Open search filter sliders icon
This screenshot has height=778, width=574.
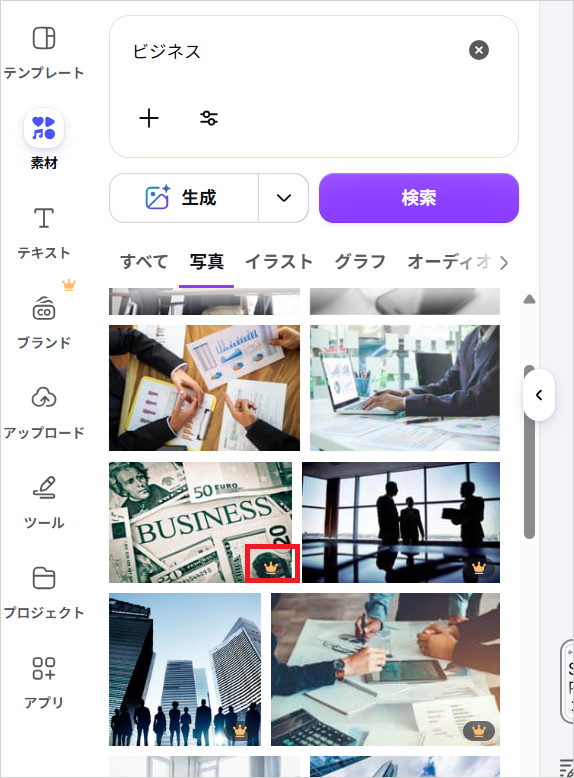[x=209, y=118]
